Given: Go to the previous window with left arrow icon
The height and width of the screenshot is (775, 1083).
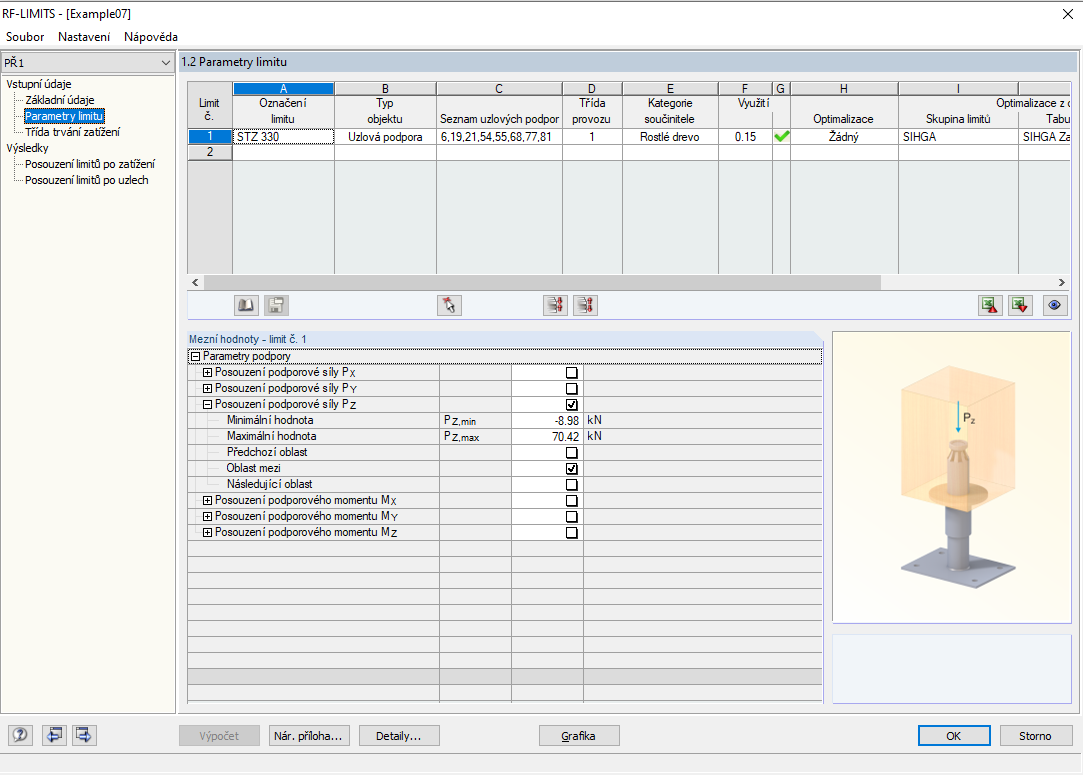Looking at the screenshot, I should [x=55, y=735].
